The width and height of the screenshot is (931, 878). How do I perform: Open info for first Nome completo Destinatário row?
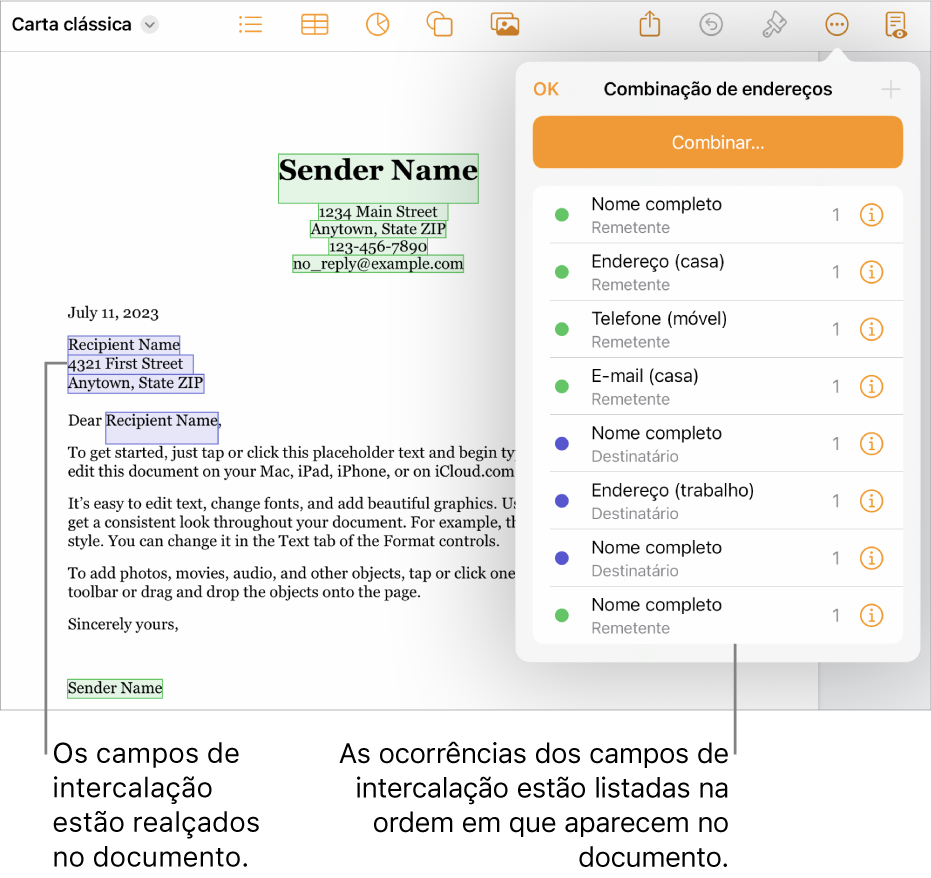pyautogui.click(x=871, y=443)
